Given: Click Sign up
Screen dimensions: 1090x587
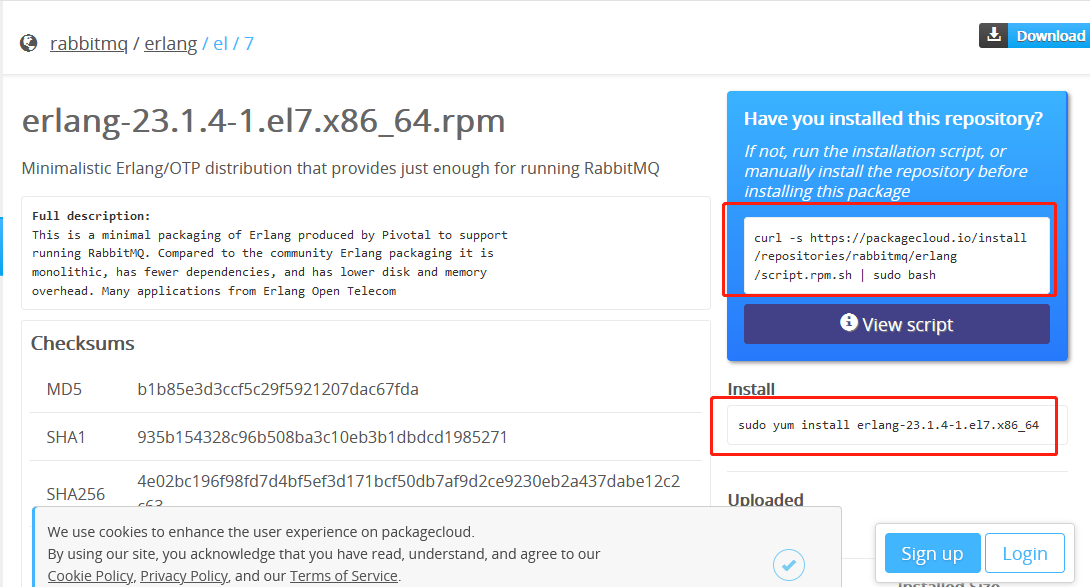Looking at the screenshot, I should pos(932,552).
